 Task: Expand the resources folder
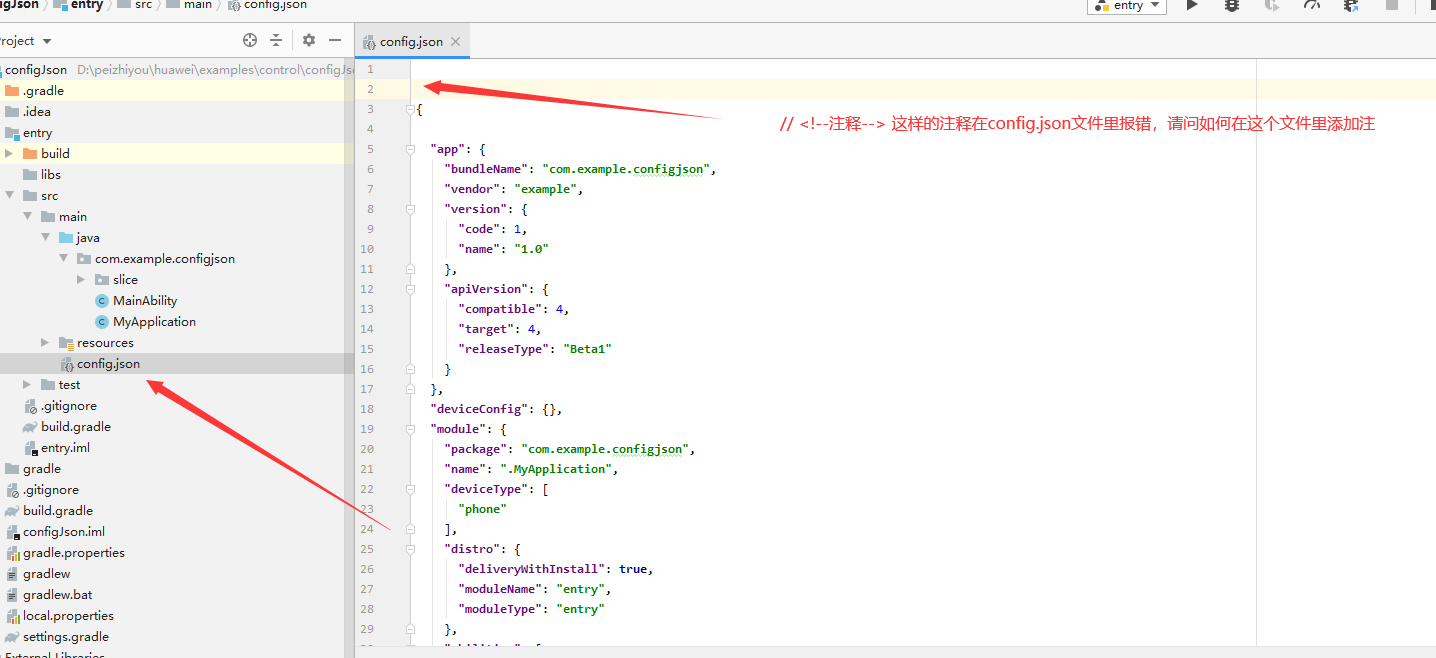point(45,343)
